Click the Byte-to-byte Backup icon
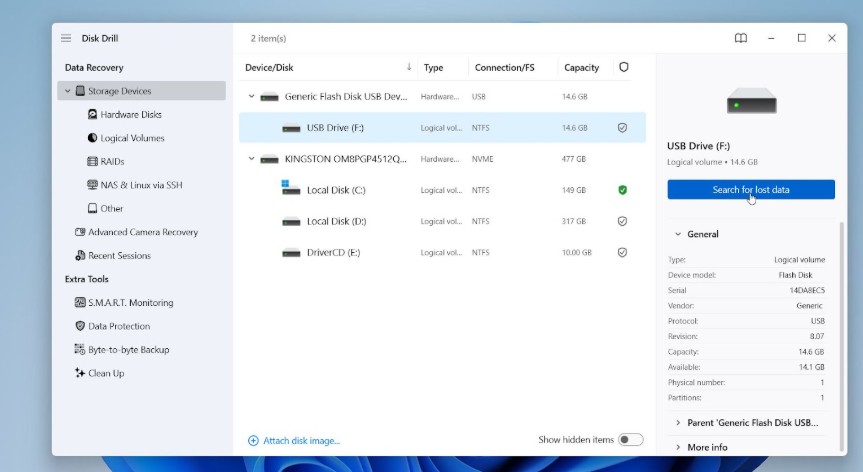Screen dimensions: 863x472 point(80,349)
